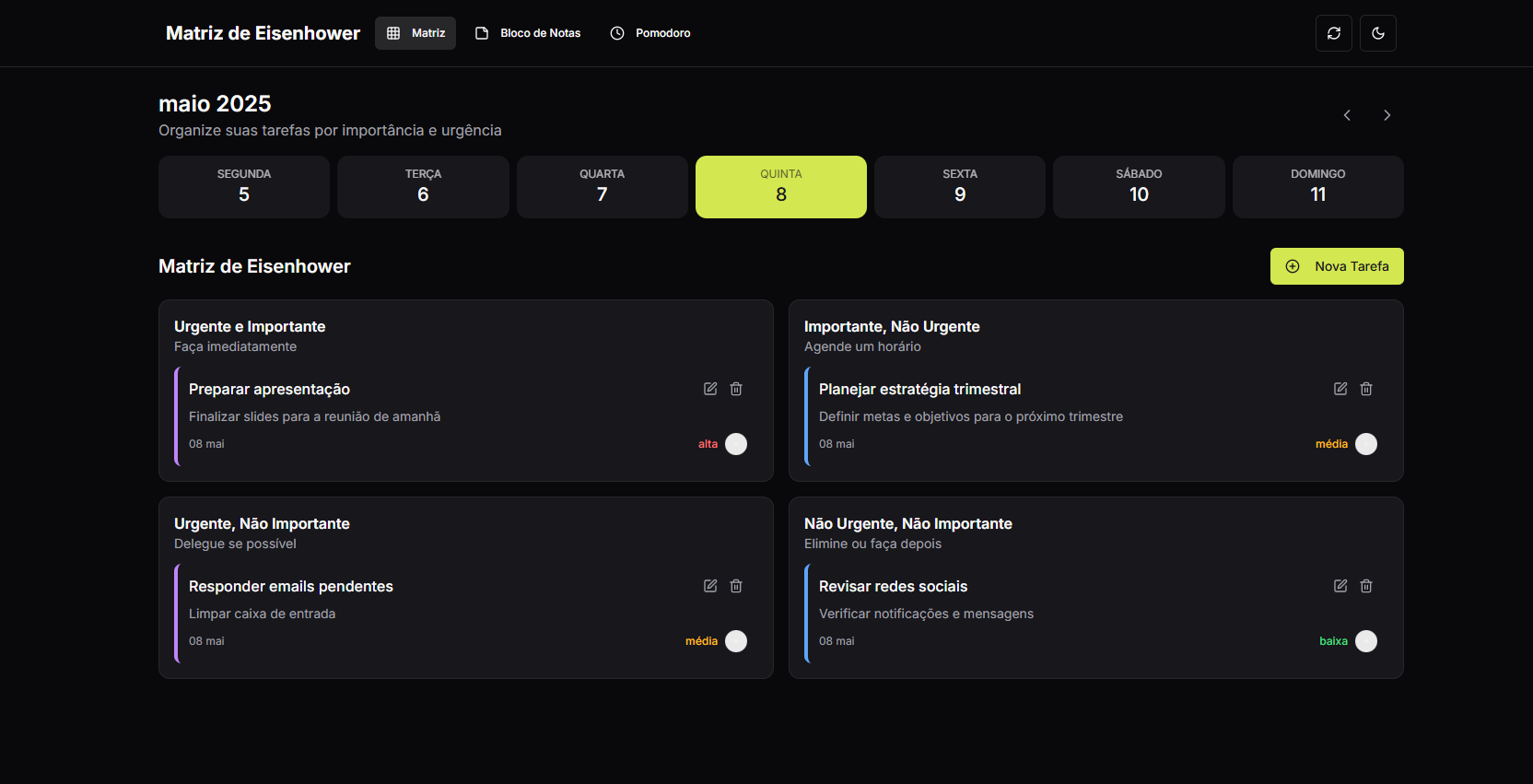Select Terça 6 in the week bar
This screenshot has width=1533, height=784.
(423, 187)
